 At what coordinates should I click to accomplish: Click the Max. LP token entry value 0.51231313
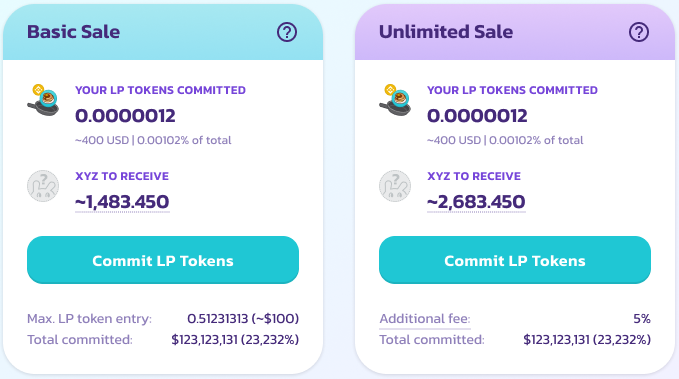(x=217, y=319)
